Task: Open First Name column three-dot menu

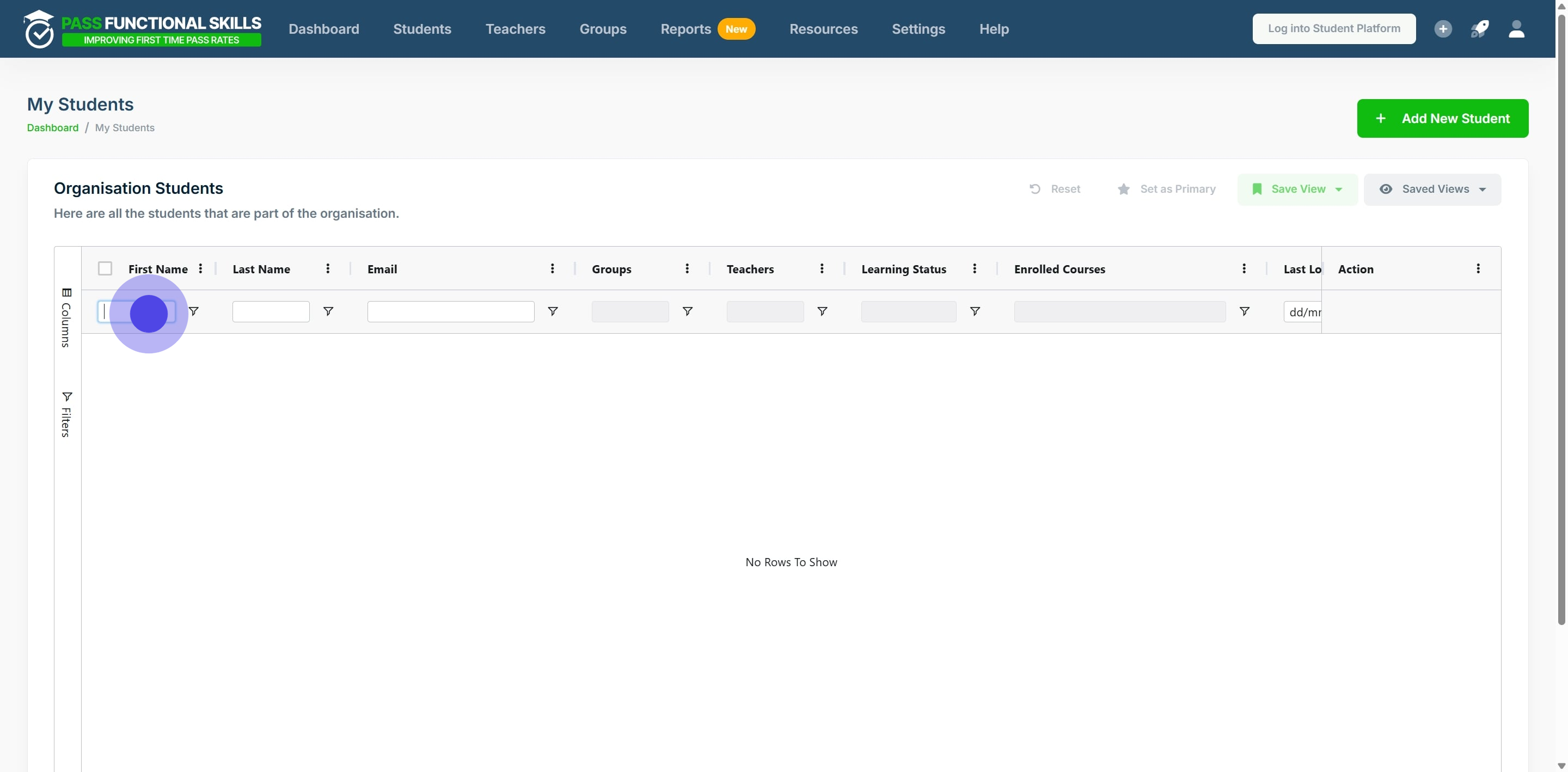Action: pos(200,268)
